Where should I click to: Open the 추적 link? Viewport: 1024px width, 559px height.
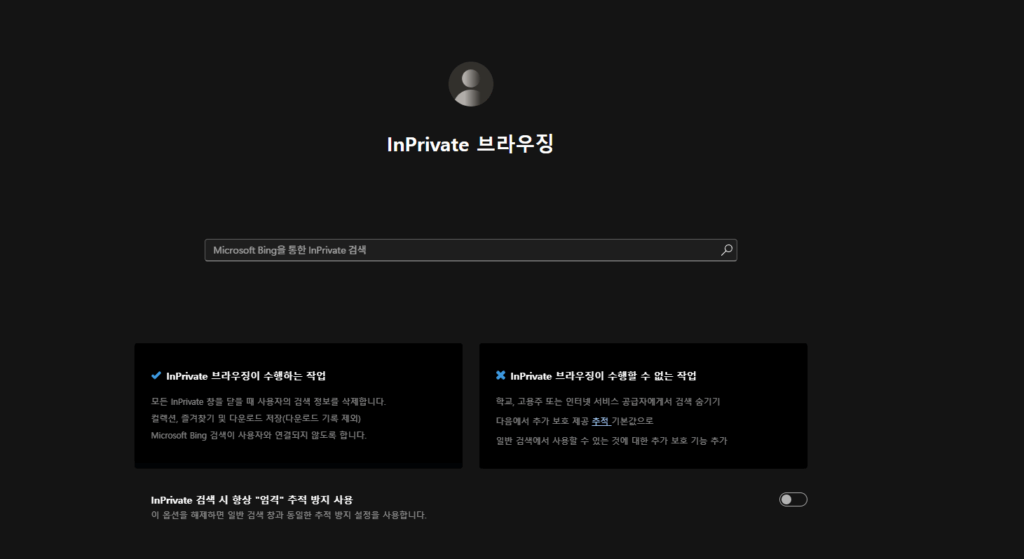(601, 421)
